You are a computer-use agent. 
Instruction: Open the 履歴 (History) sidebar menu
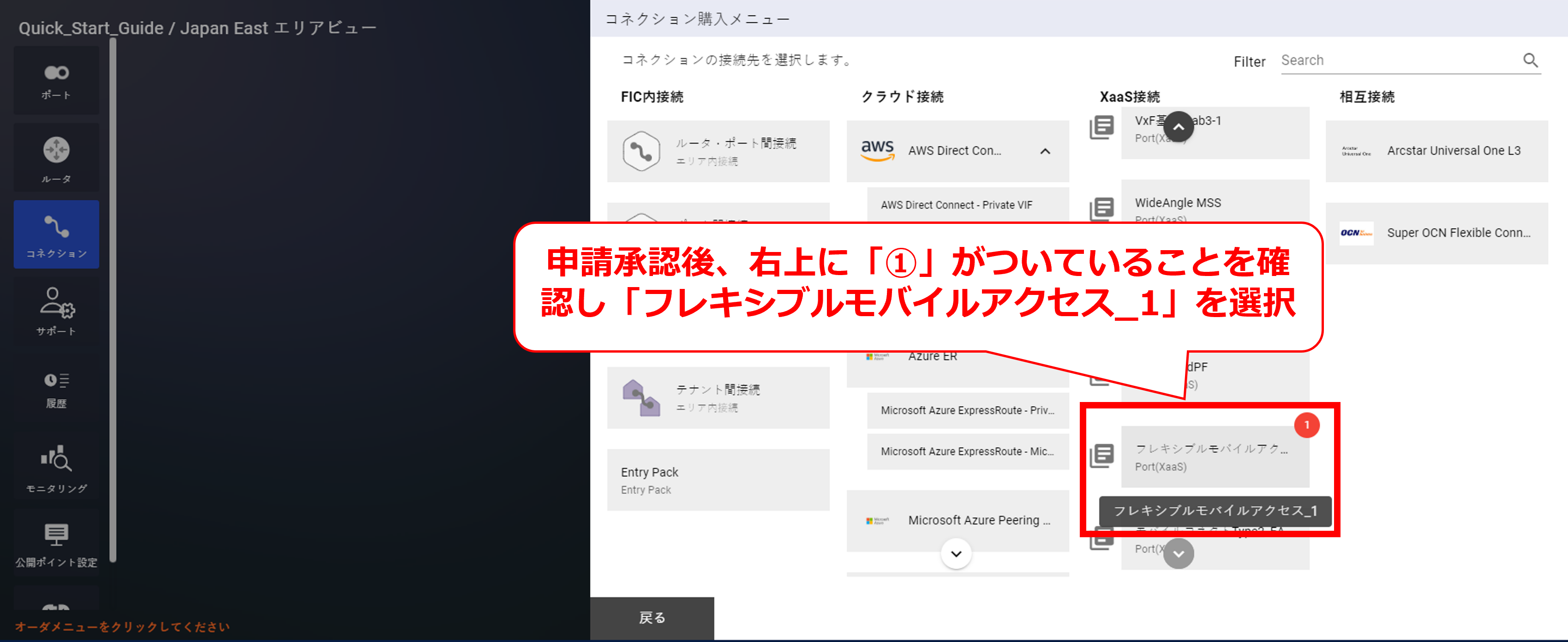(x=57, y=390)
